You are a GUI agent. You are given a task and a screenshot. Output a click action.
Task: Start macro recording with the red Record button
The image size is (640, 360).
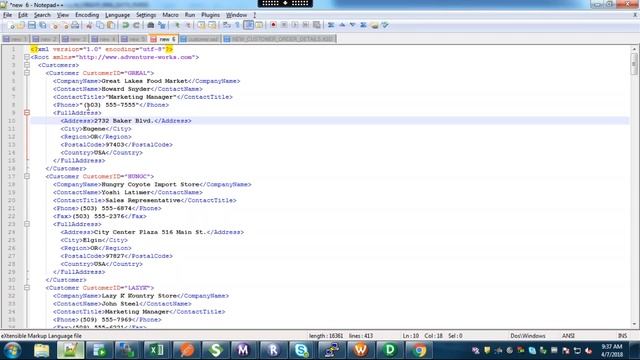coord(273,25)
